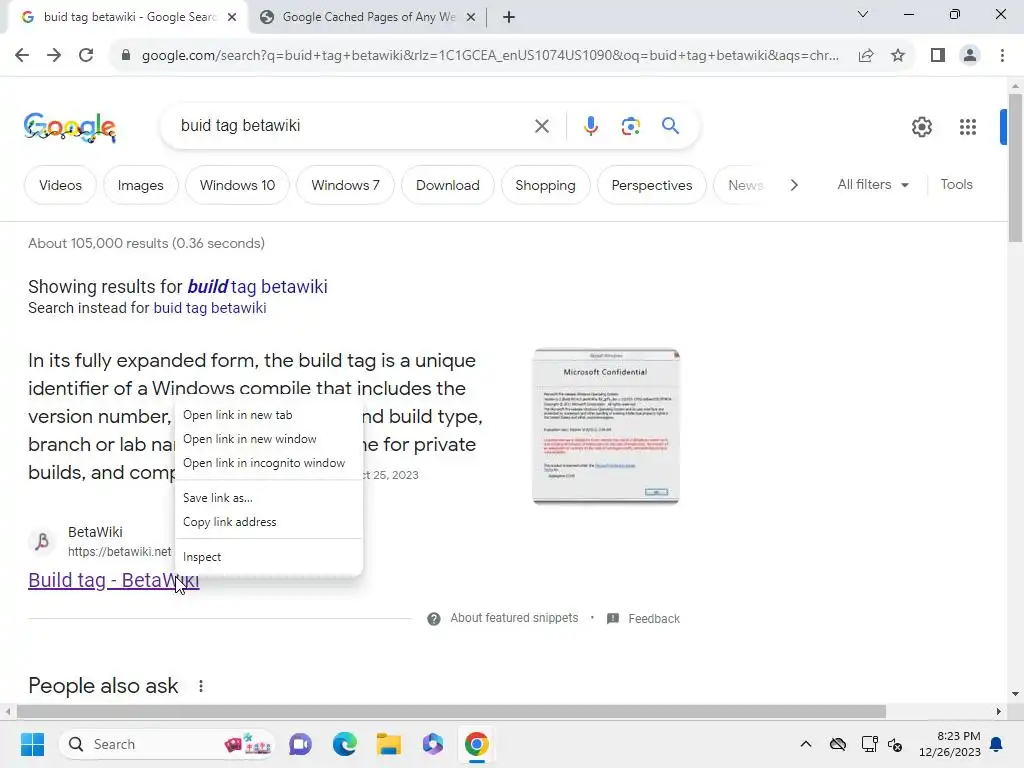Apply the Windows 10 filter chip
This screenshot has height=768, width=1024.
[x=237, y=185]
